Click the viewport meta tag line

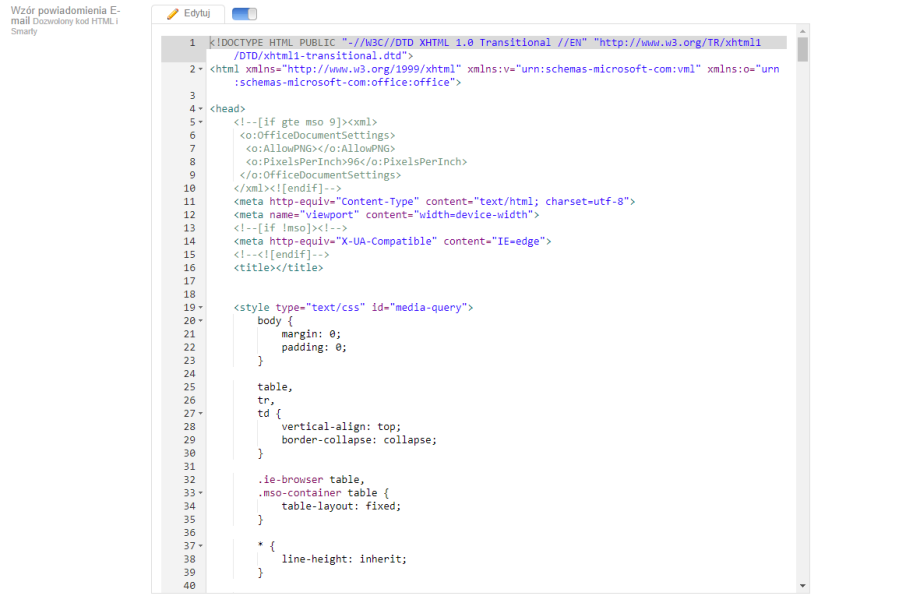[386, 215]
